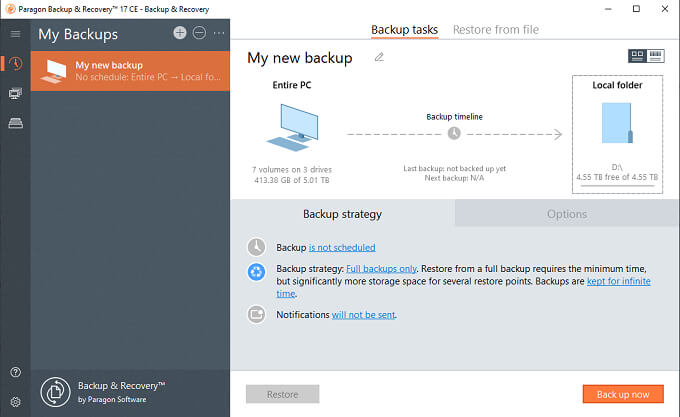Screen dimensions: 680x417
Task: Select the Local folder destination box
Action: (616, 135)
